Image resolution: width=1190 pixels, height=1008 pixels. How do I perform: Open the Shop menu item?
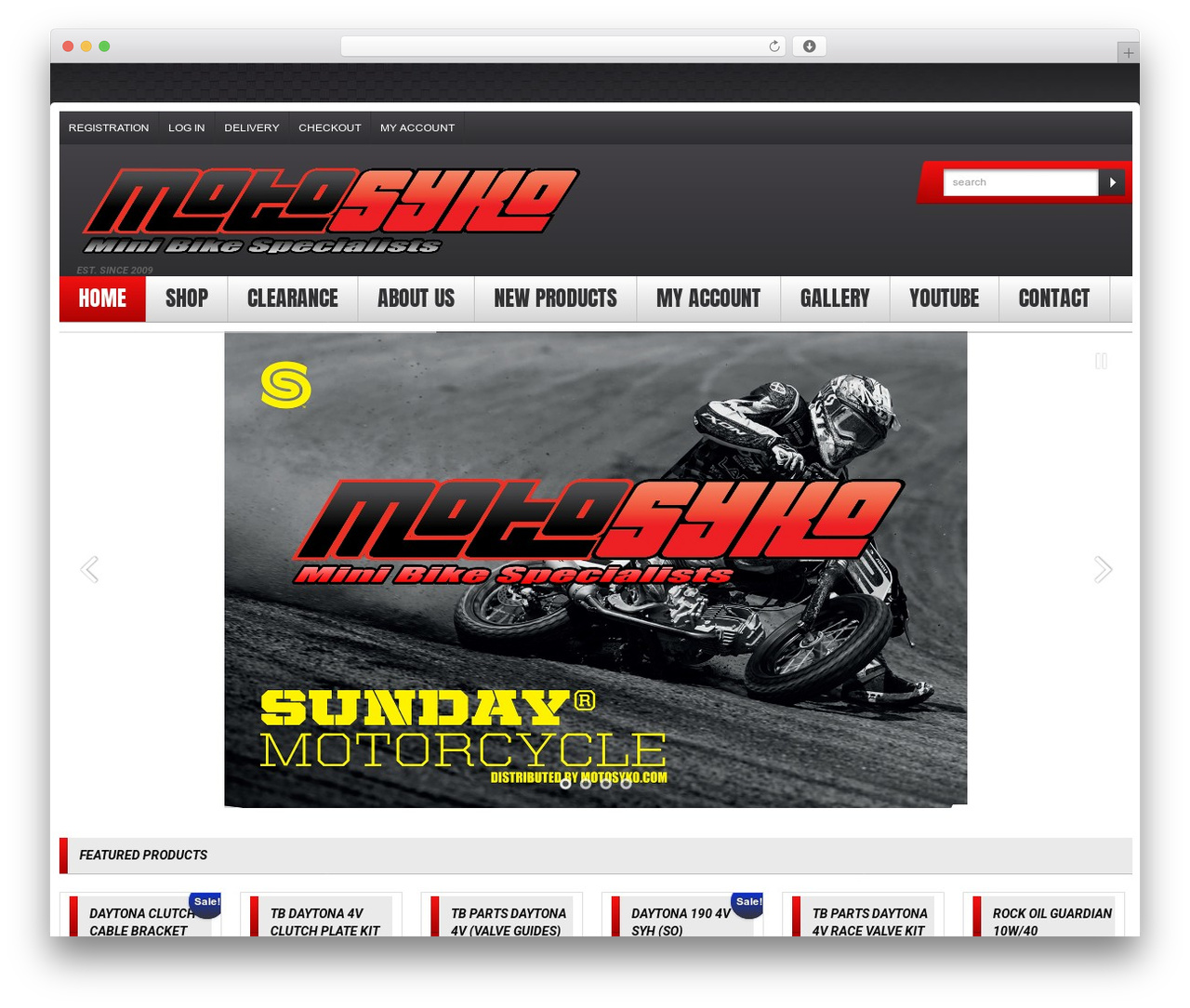tap(187, 298)
